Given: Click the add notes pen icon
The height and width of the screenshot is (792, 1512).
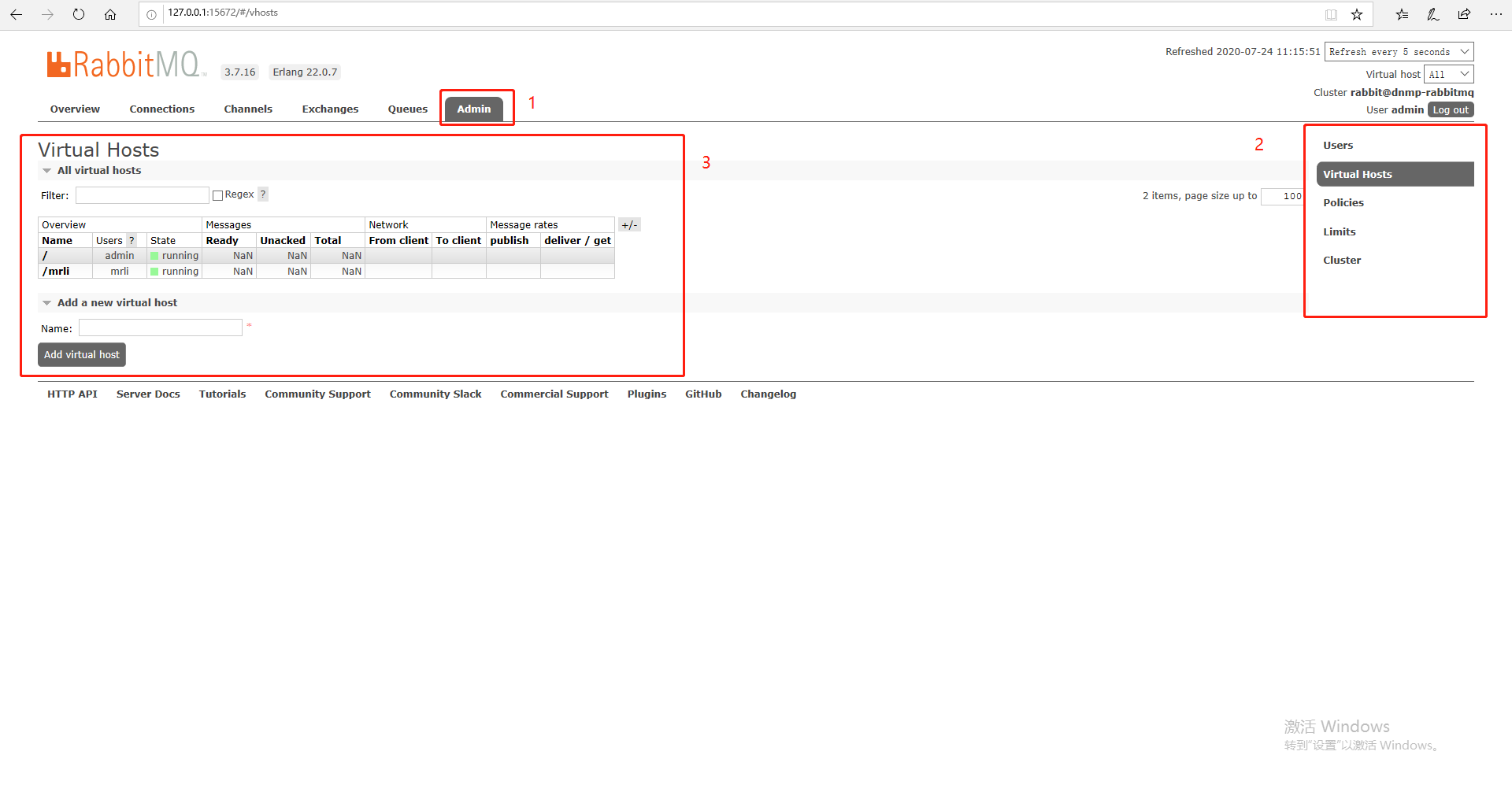Looking at the screenshot, I should (x=1433, y=14).
